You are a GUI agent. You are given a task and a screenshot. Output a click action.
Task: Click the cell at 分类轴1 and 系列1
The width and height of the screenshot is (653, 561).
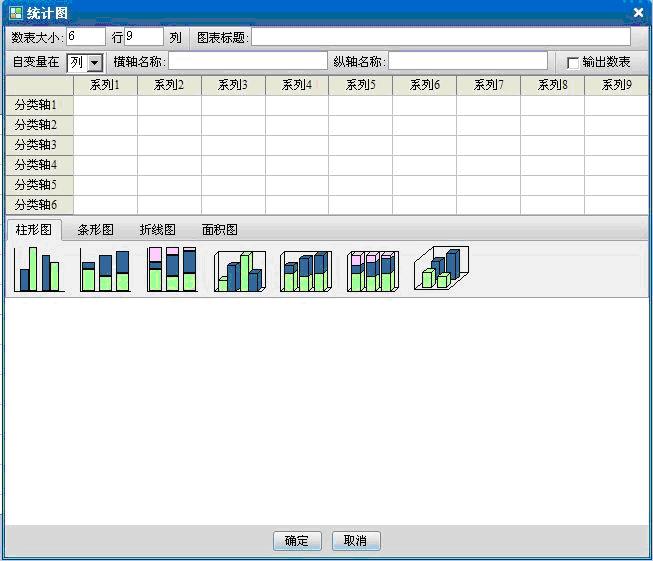pos(105,105)
